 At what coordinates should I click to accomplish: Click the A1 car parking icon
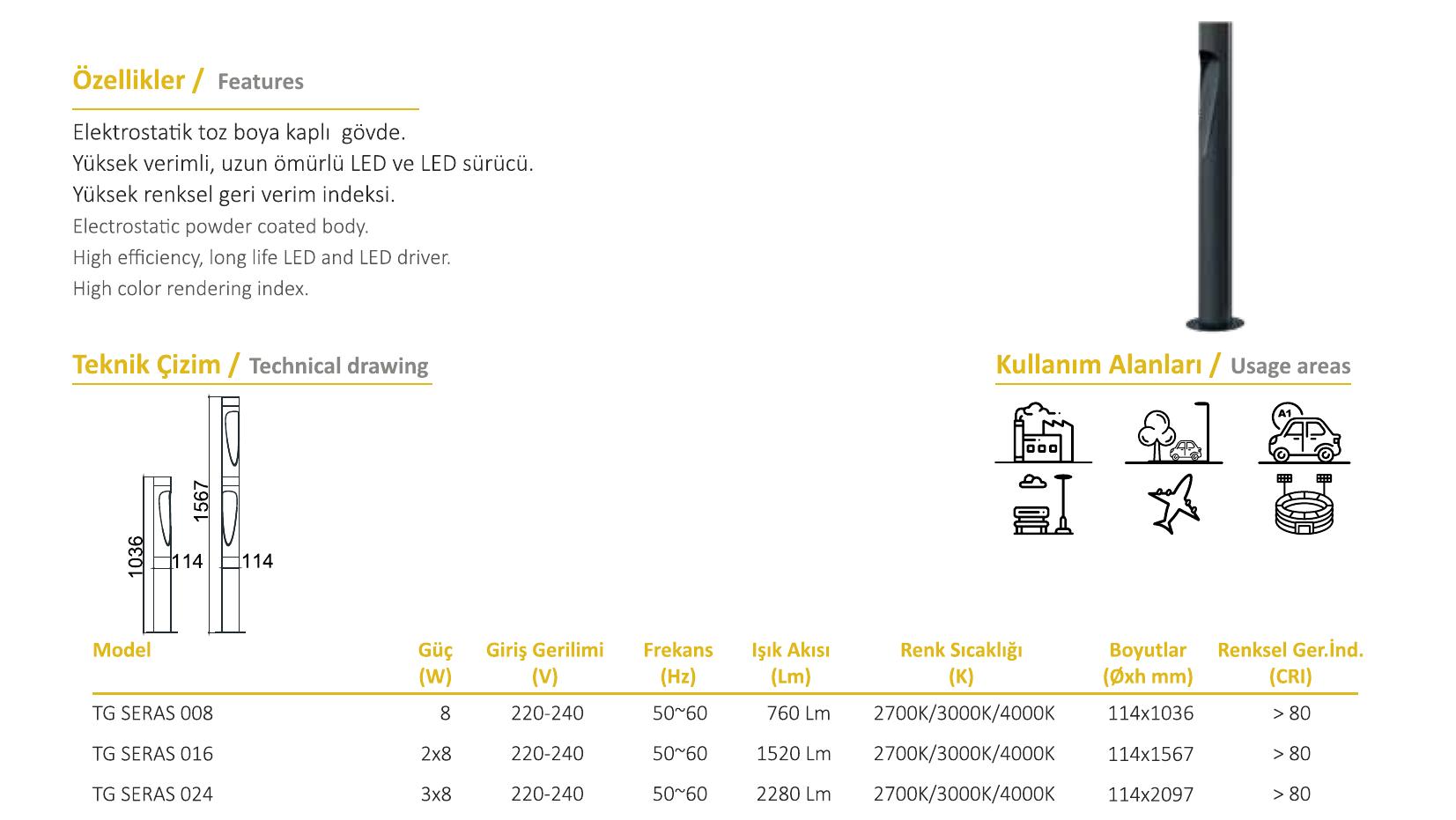coord(1304,433)
